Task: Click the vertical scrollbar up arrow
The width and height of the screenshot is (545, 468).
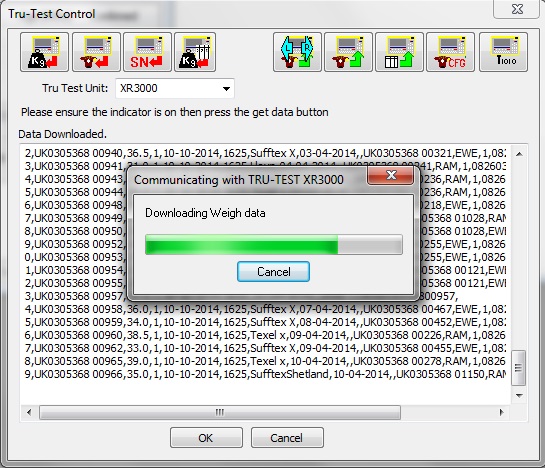Action: point(519,154)
